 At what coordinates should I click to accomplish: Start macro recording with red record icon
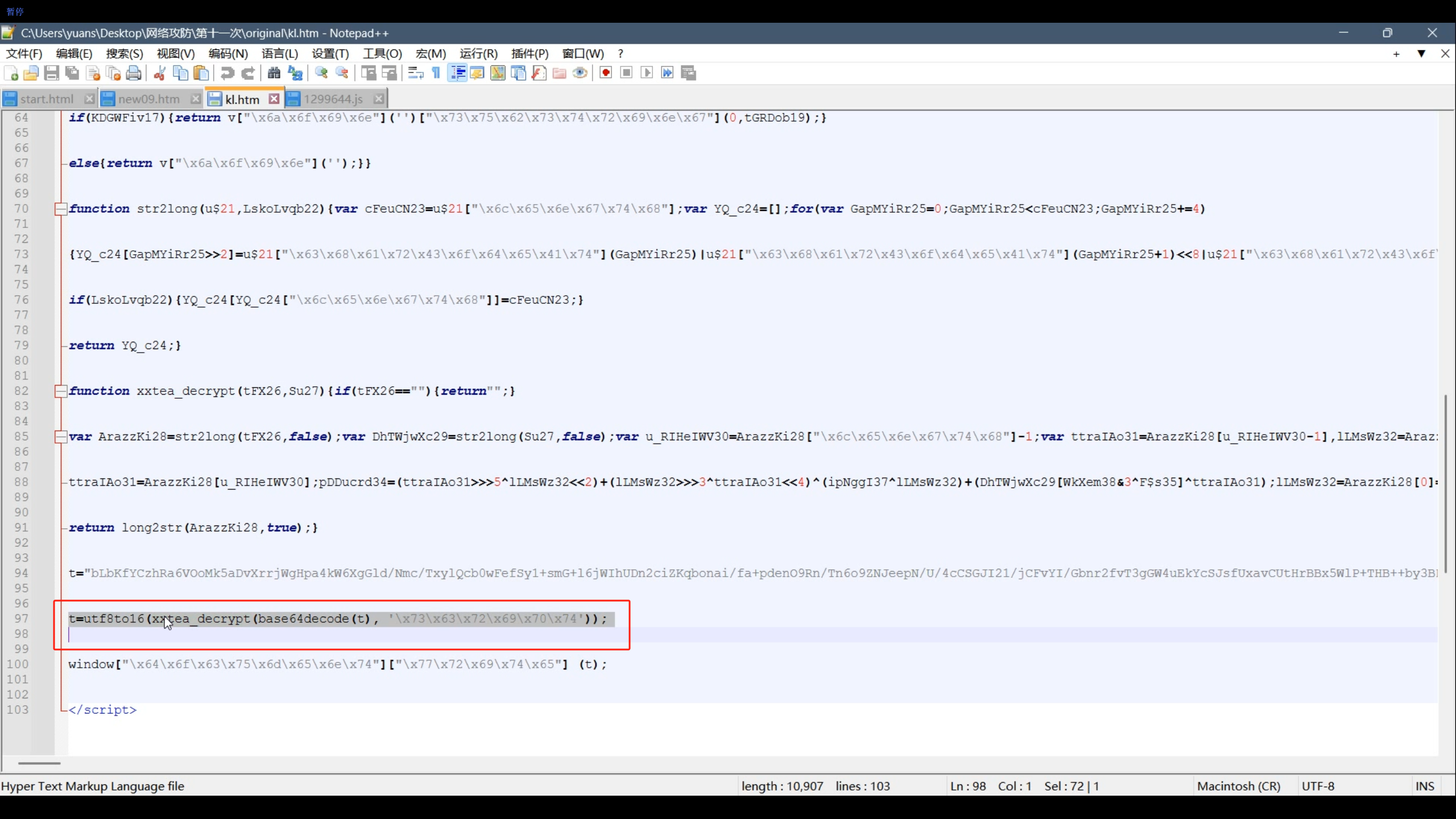tap(606, 73)
